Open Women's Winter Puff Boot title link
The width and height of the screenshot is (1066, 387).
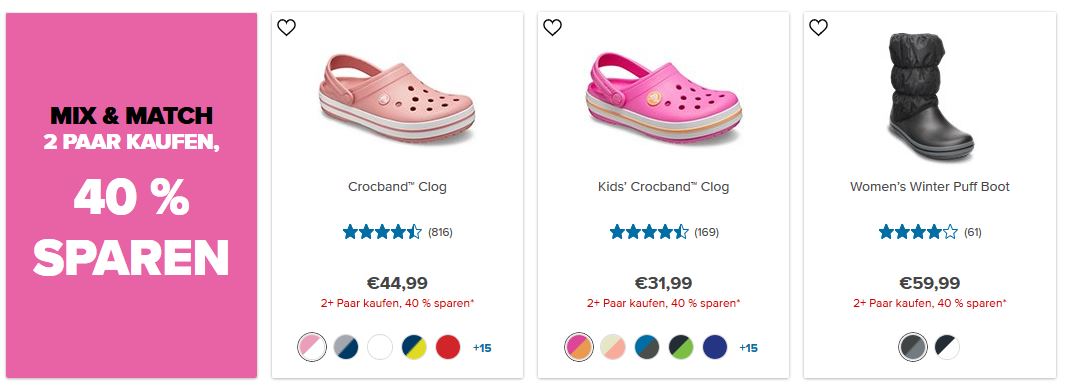coord(929,186)
